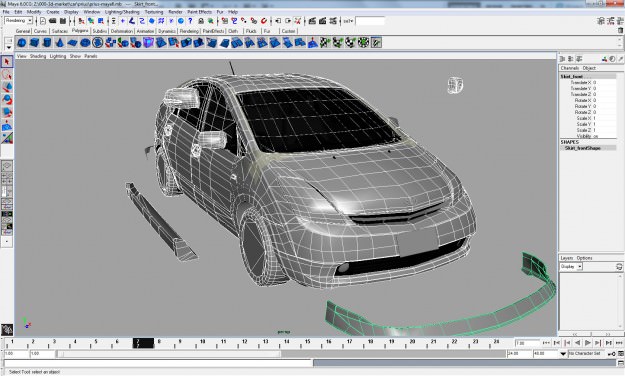Select the arrow Select tool in the toolbox

pos(7,61)
